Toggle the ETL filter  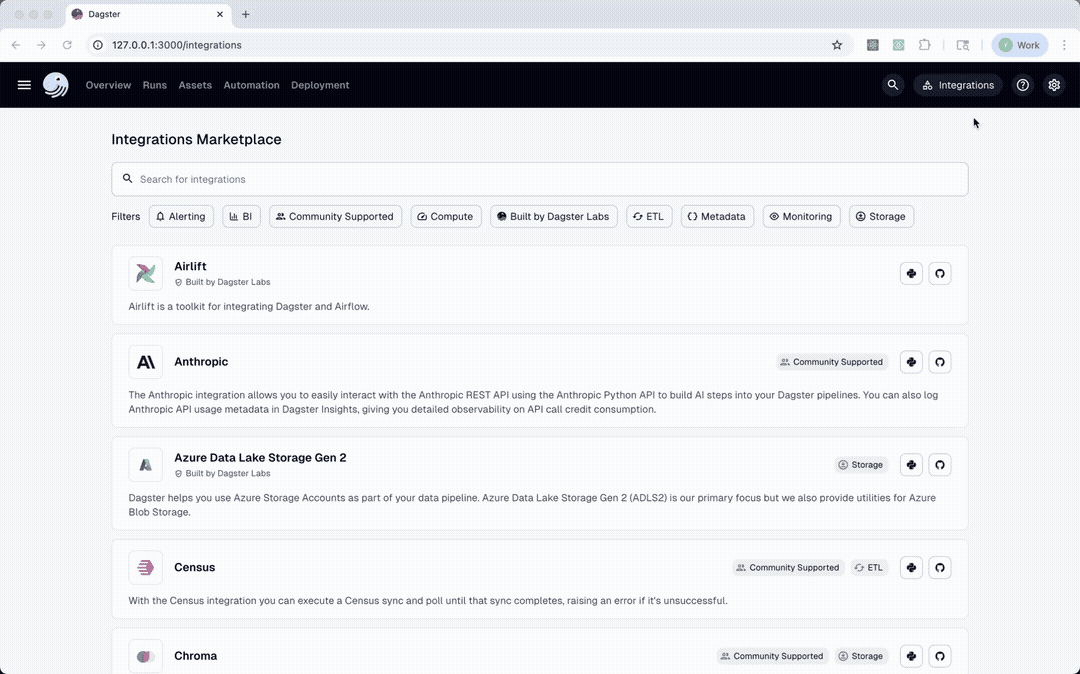click(649, 216)
